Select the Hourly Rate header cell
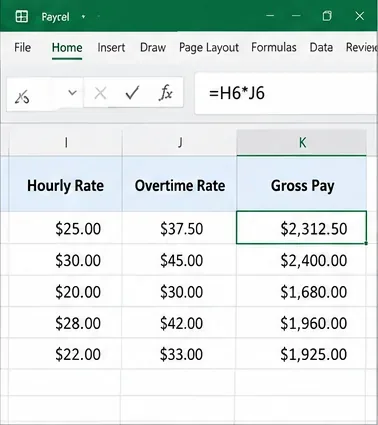Screen dimensions: 378x425 [66, 184]
